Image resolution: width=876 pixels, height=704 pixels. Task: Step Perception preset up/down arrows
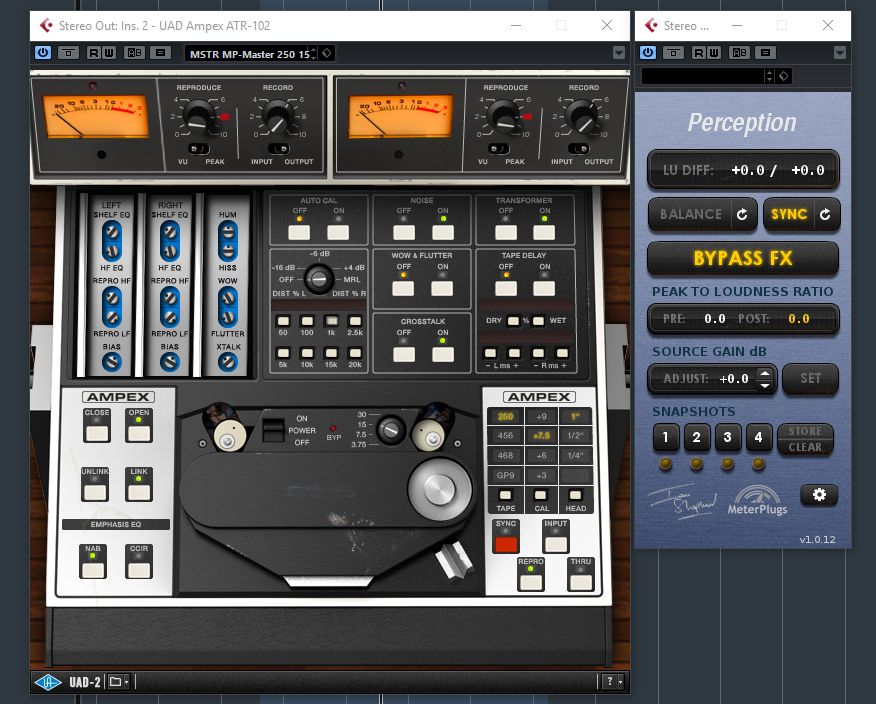coord(770,76)
